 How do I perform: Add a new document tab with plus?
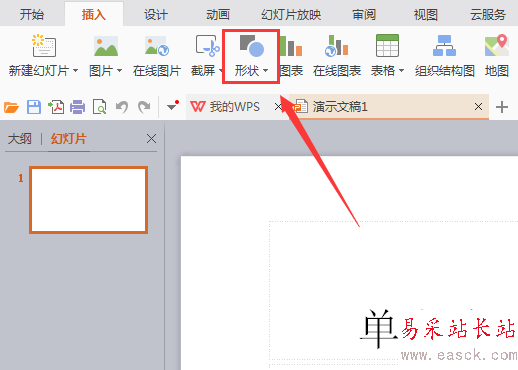[x=502, y=107]
